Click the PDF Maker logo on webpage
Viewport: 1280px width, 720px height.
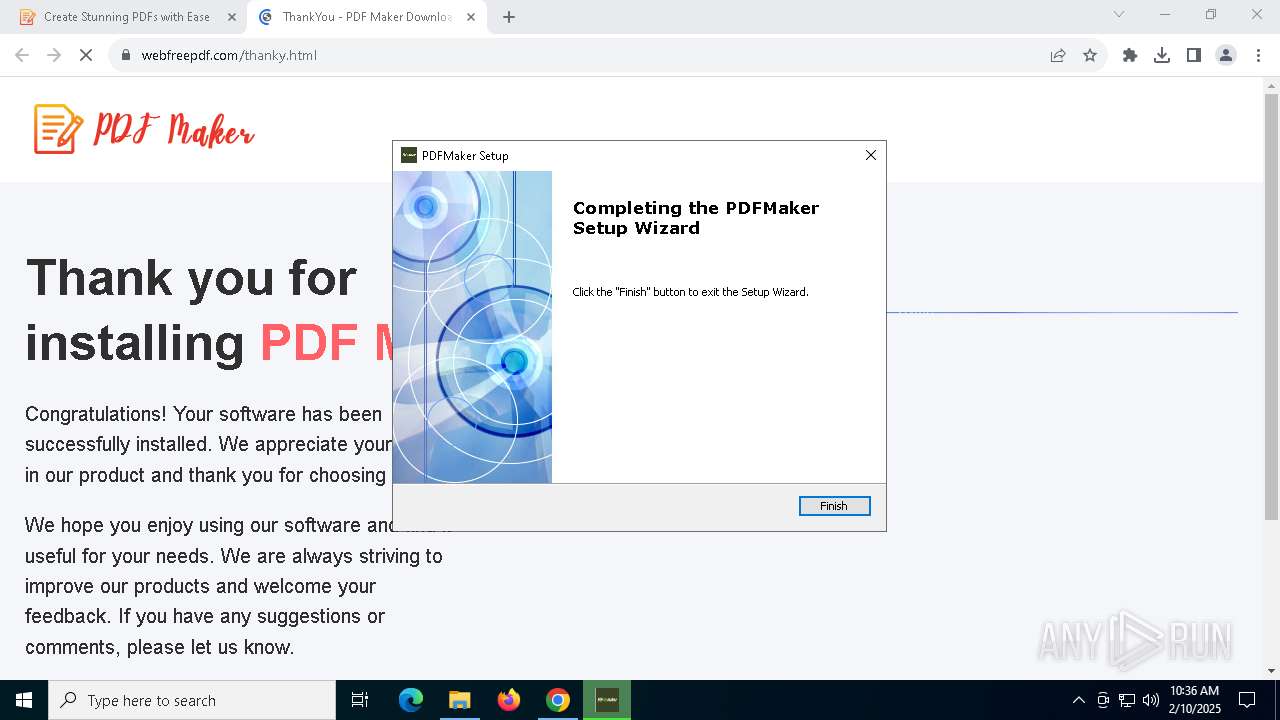click(x=144, y=129)
